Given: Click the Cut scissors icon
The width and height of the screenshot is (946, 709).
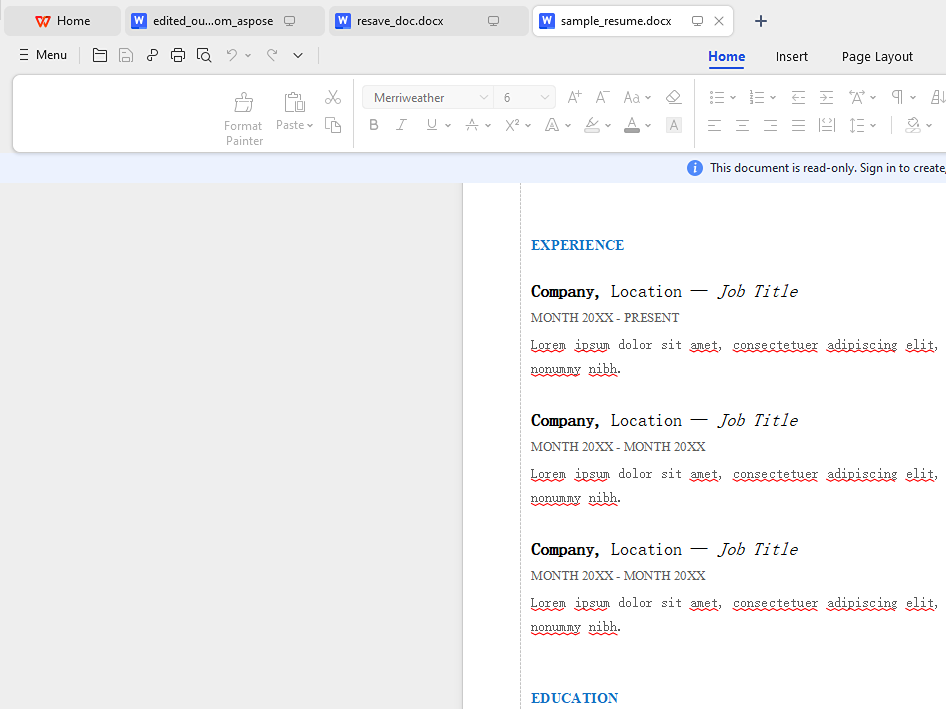Looking at the screenshot, I should pyautogui.click(x=333, y=97).
